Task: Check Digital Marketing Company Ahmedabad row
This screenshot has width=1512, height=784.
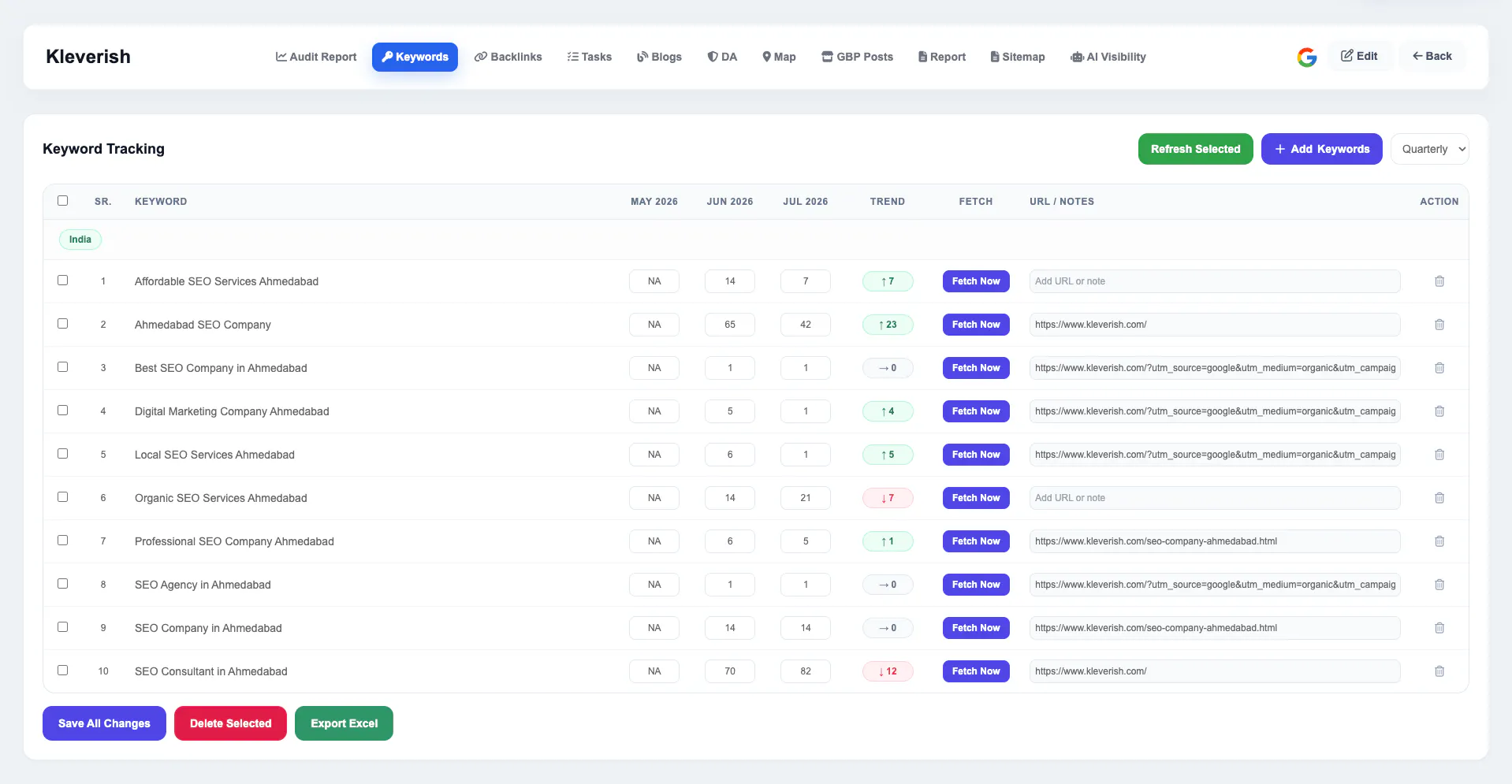Action: [63, 411]
